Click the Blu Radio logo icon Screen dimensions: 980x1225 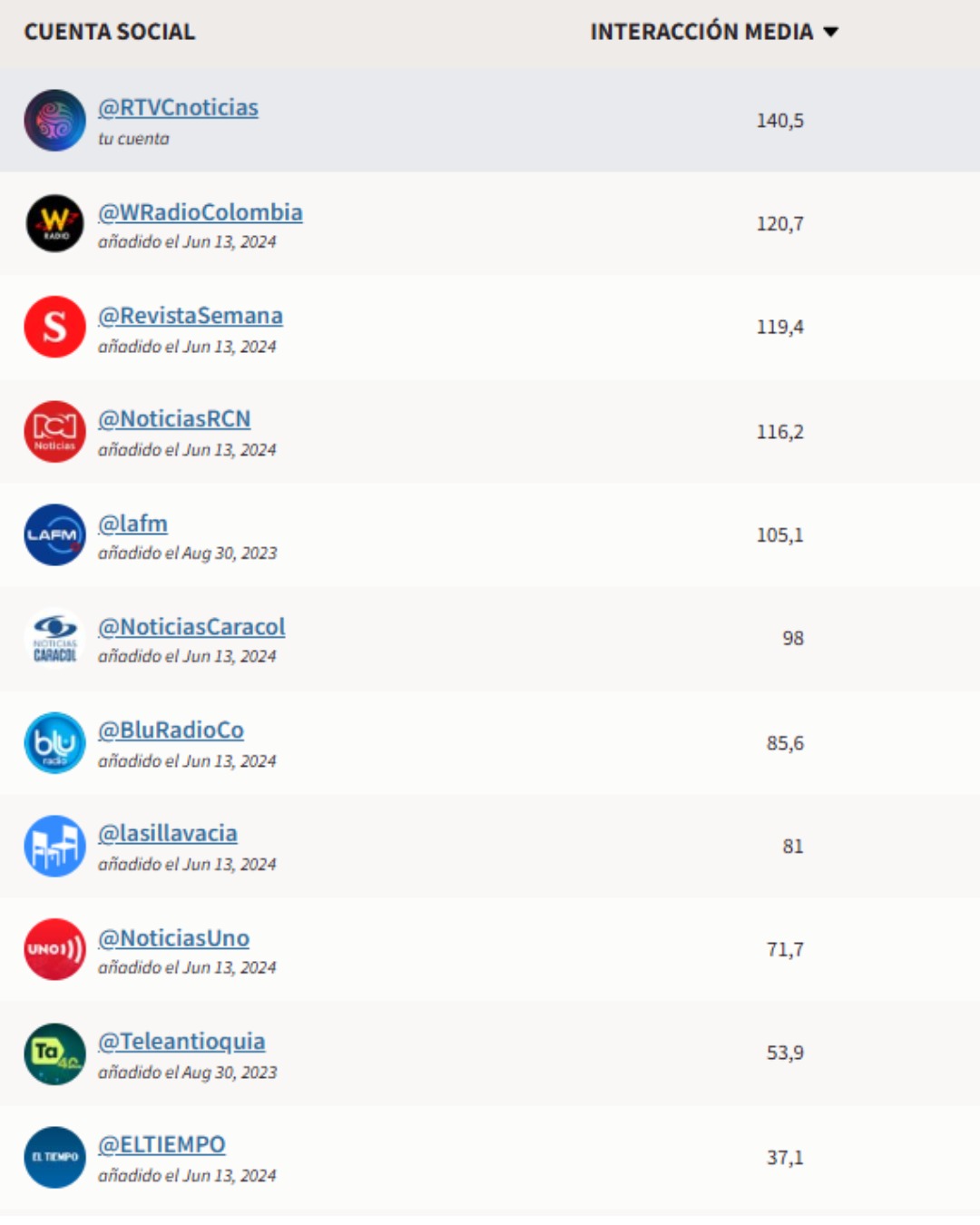pos(54,742)
